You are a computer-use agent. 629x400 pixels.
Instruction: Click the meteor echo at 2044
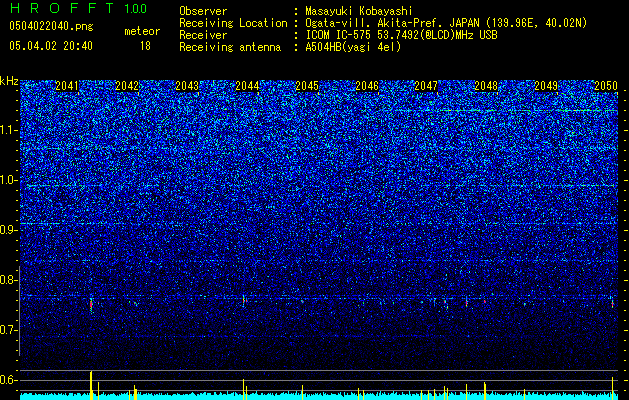pyautogui.click(x=243, y=300)
